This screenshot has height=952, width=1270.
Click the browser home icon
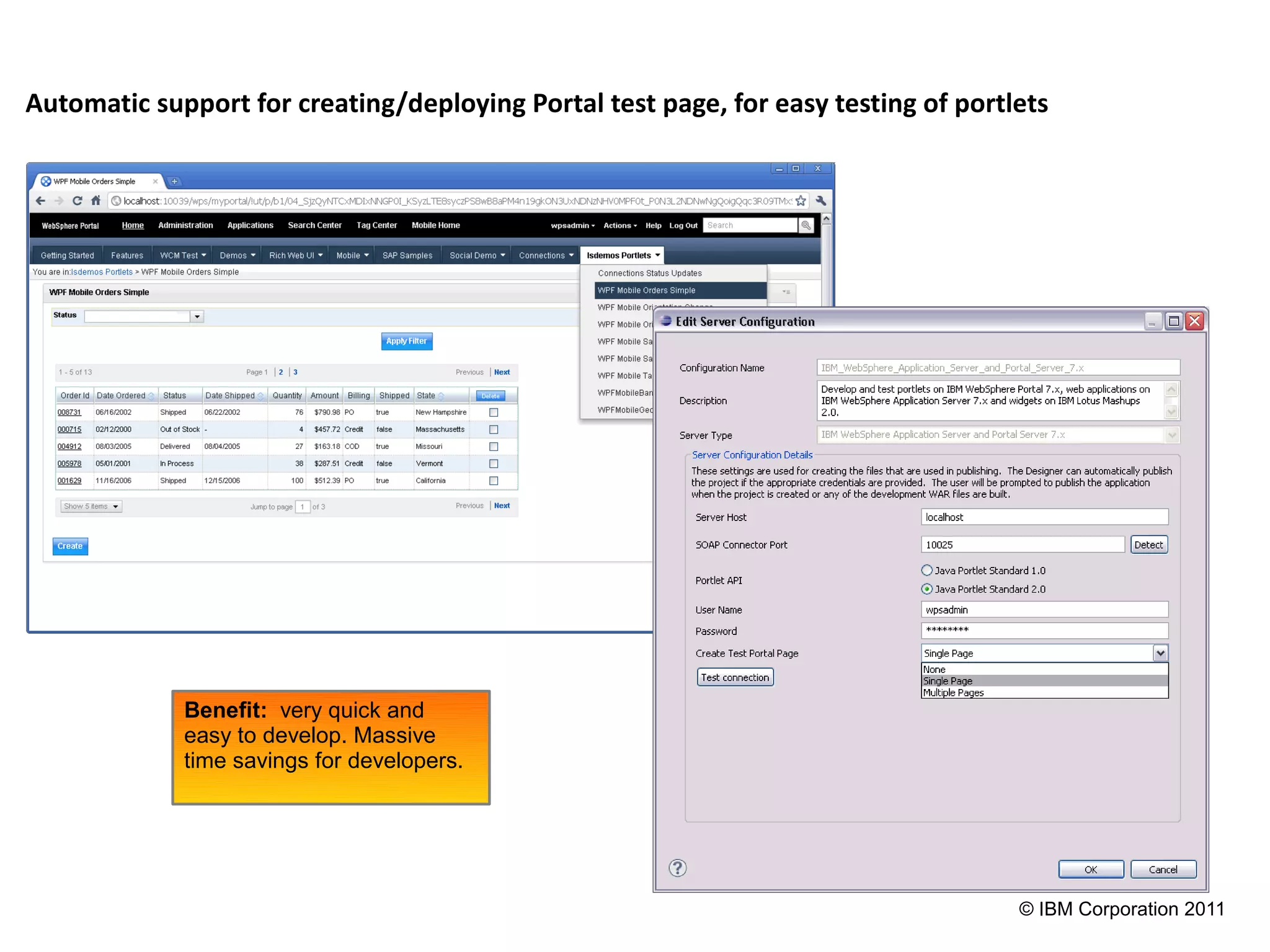pos(95,200)
